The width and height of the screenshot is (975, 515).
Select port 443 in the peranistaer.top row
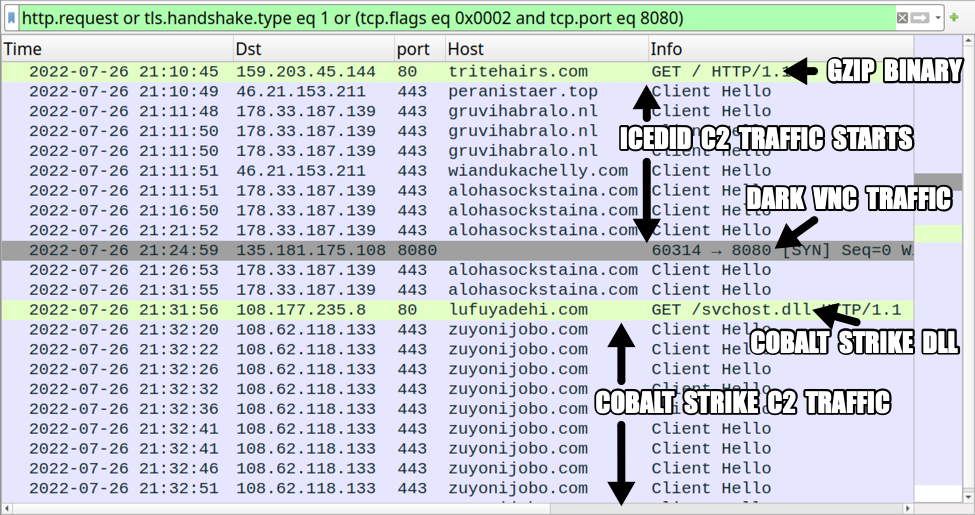[x=412, y=91]
